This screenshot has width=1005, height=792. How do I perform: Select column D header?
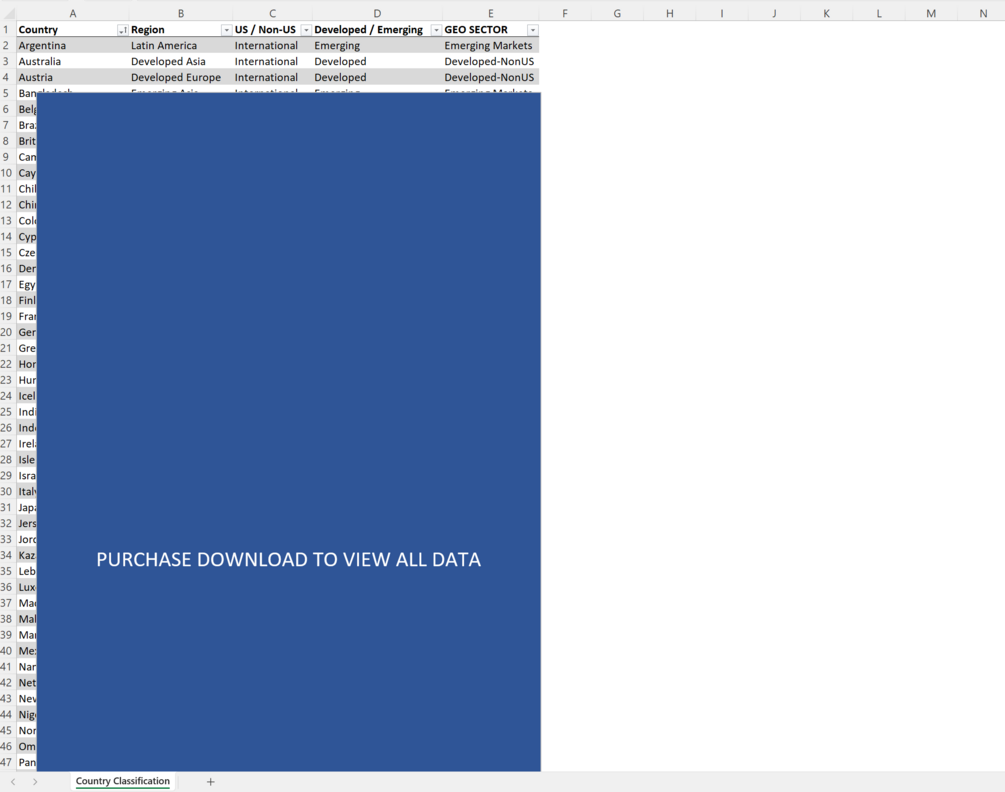pos(377,13)
